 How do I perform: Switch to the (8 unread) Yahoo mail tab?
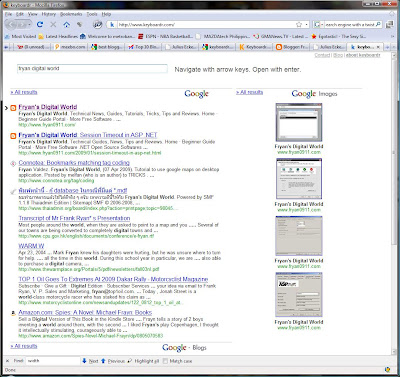tap(32, 47)
